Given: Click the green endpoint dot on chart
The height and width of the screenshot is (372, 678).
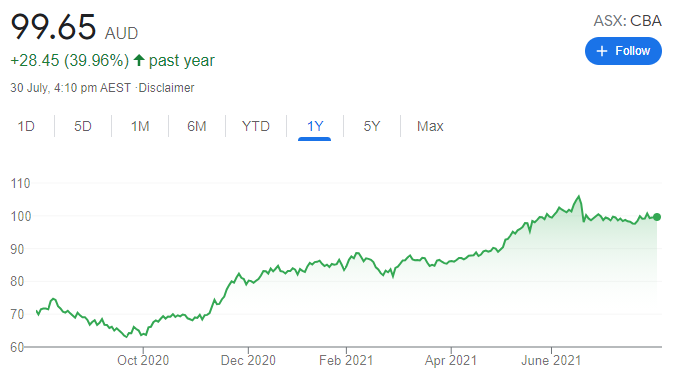Looking at the screenshot, I should coord(657,217).
